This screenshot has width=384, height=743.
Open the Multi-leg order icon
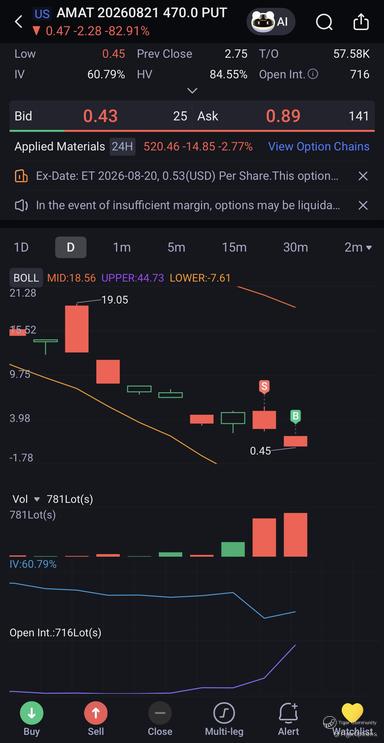pyautogui.click(x=224, y=713)
